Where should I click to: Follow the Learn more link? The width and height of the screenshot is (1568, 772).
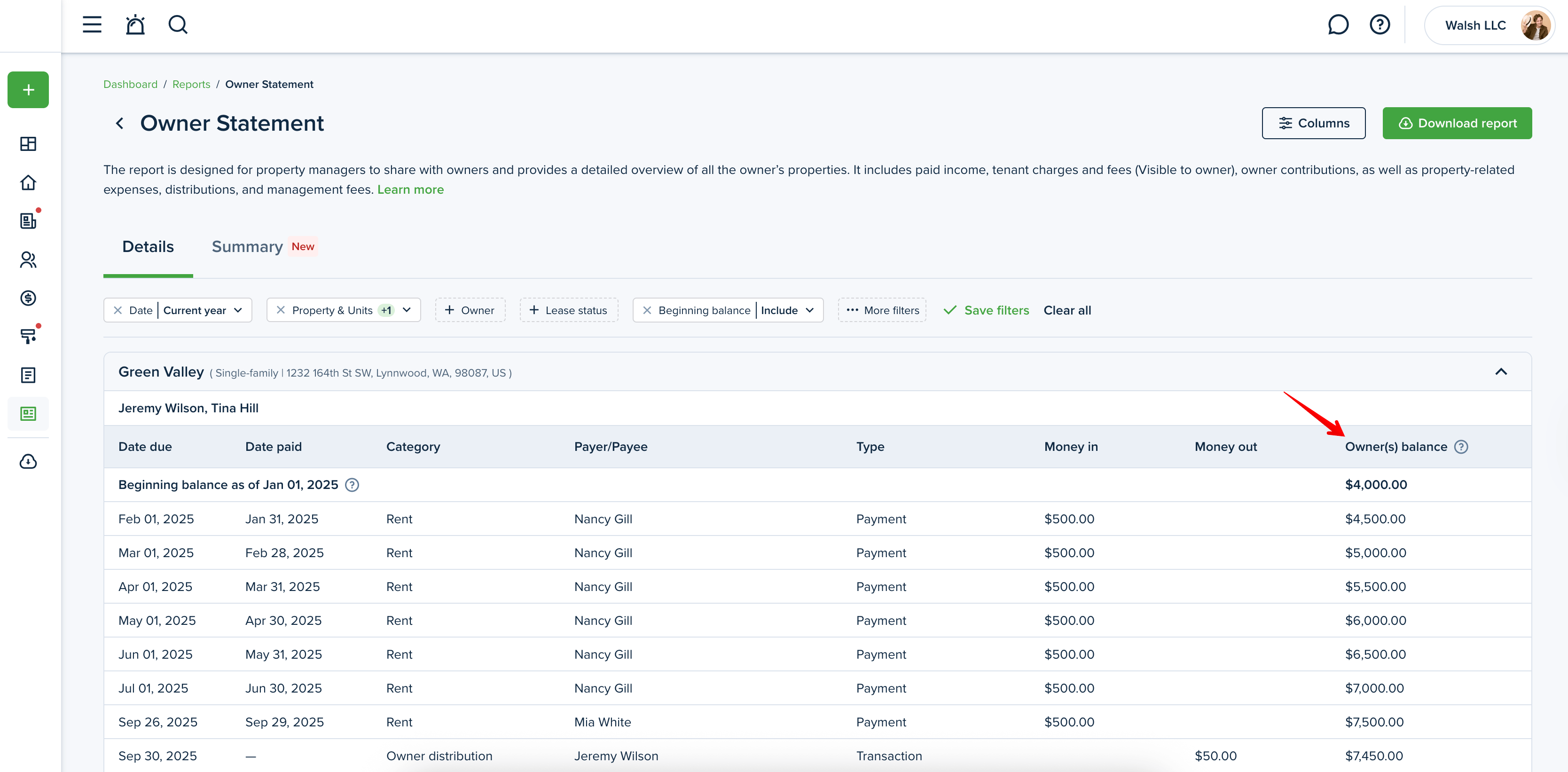(x=410, y=190)
